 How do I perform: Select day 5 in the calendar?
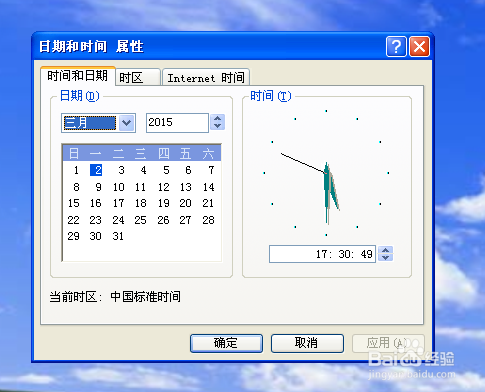[x=166, y=170]
